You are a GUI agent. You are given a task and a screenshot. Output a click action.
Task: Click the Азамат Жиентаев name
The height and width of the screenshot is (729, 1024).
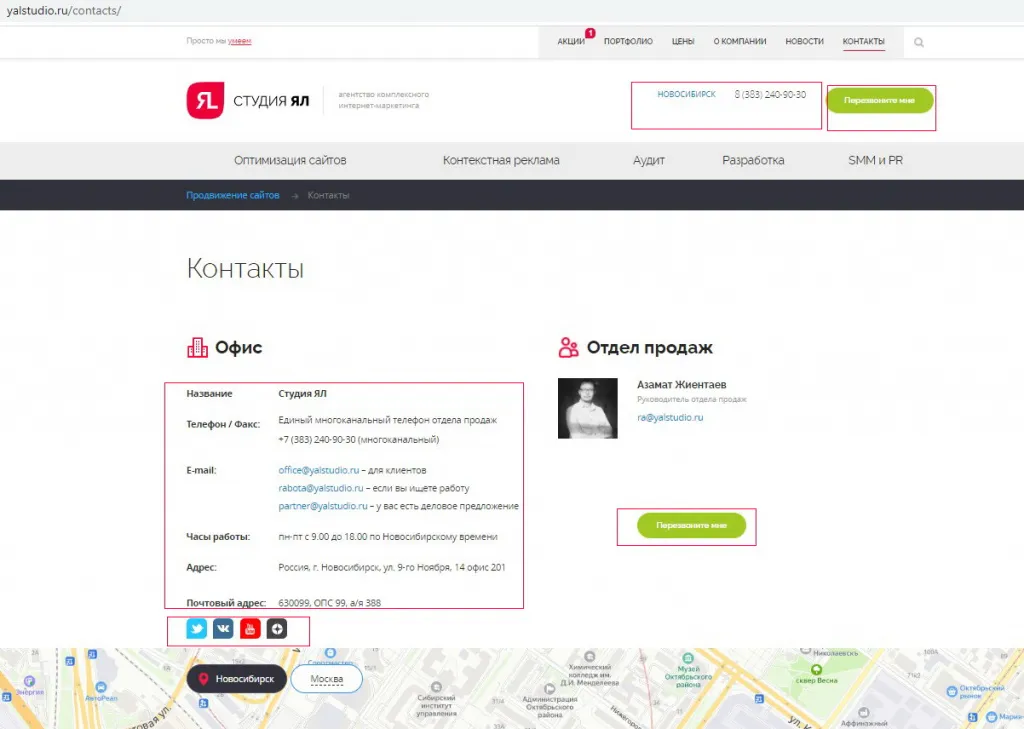(x=682, y=385)
